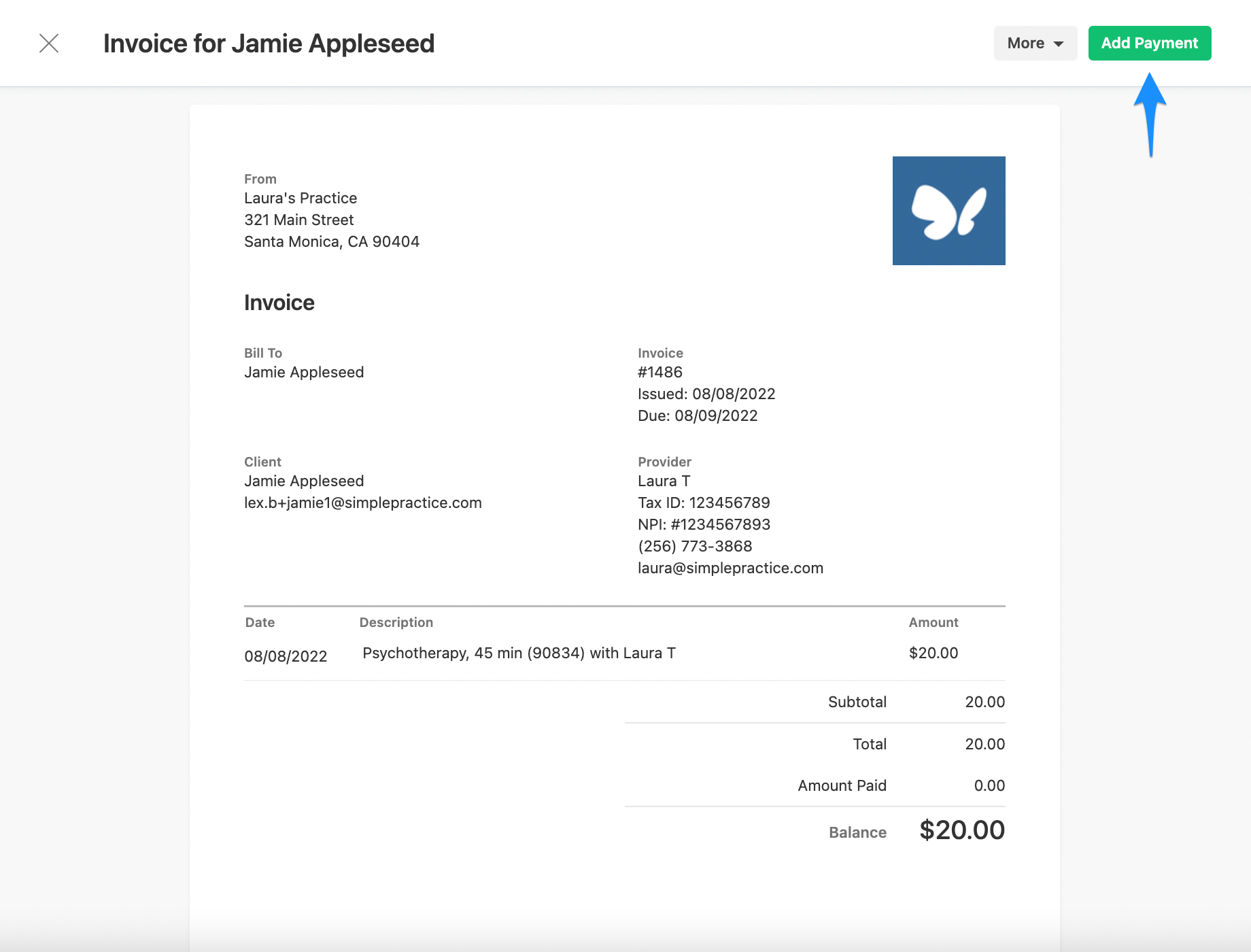Click the More button's chevron arrow
Screen dimensions: 1251x952
coord(1058,44)
